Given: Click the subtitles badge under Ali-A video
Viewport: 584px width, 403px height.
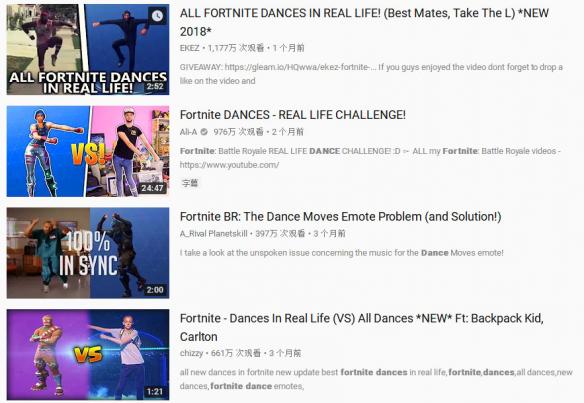Looking at the screenshot, I should coord(190,183).
